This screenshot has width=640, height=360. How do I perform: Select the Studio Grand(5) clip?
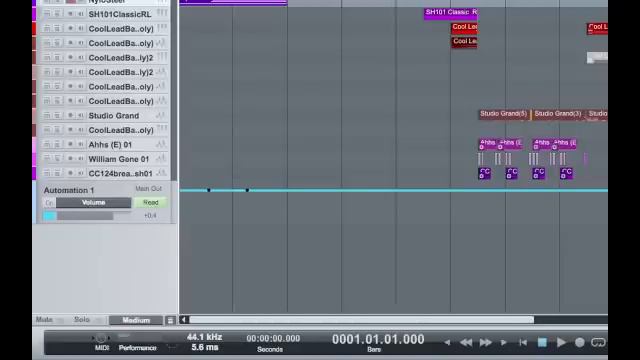(x=503, y=114)
